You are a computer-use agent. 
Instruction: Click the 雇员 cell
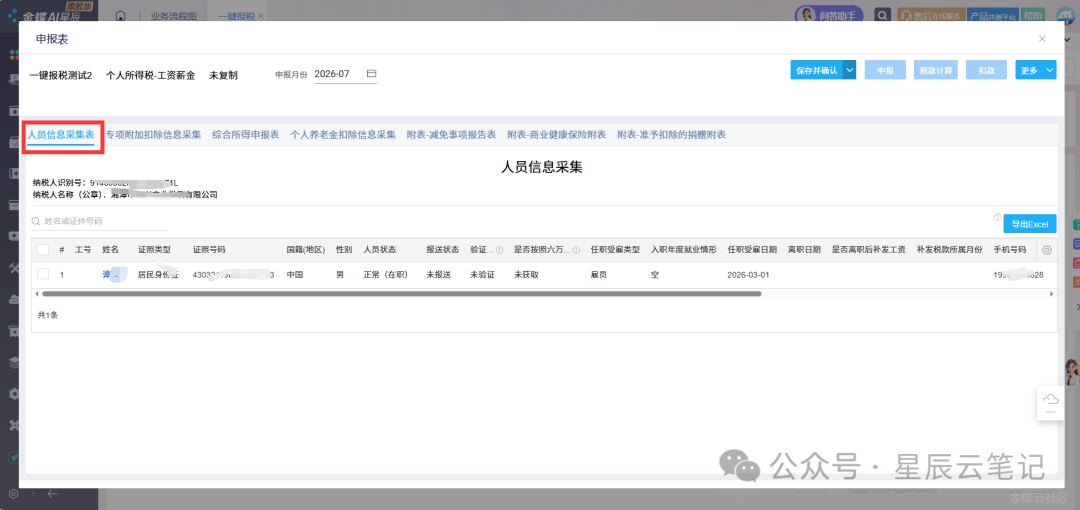point(599,274)
